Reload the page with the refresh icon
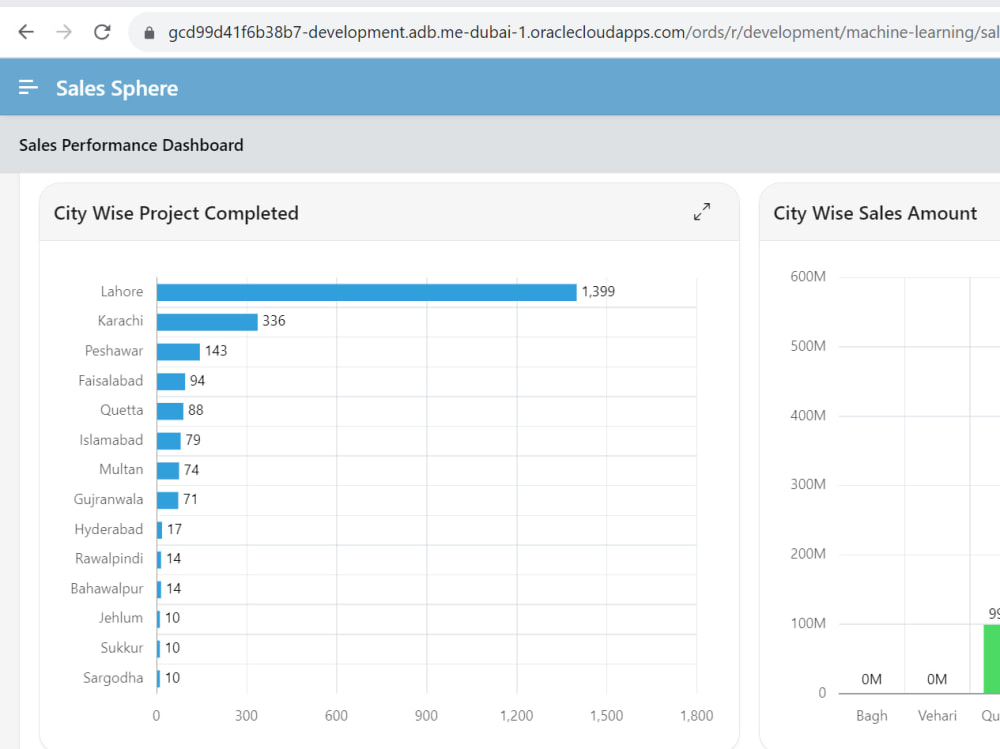This screenshot has width=1000, height=749. [x=102, y=31]
